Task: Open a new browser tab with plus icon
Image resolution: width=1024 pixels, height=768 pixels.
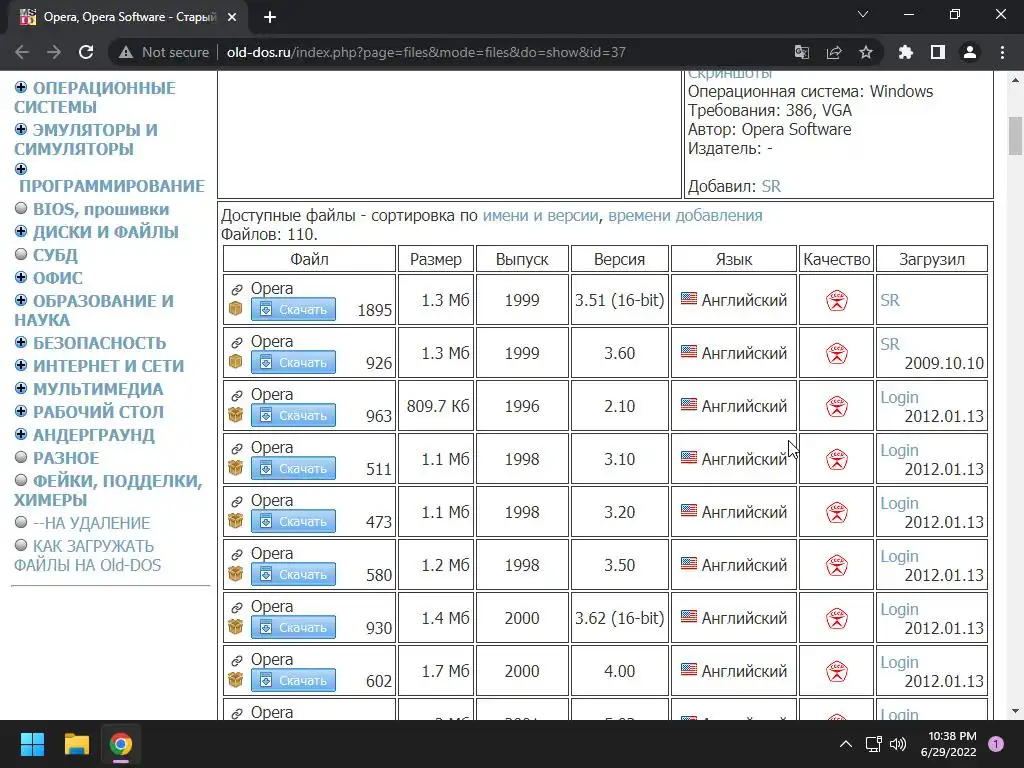Action: [x=270, y=17]
